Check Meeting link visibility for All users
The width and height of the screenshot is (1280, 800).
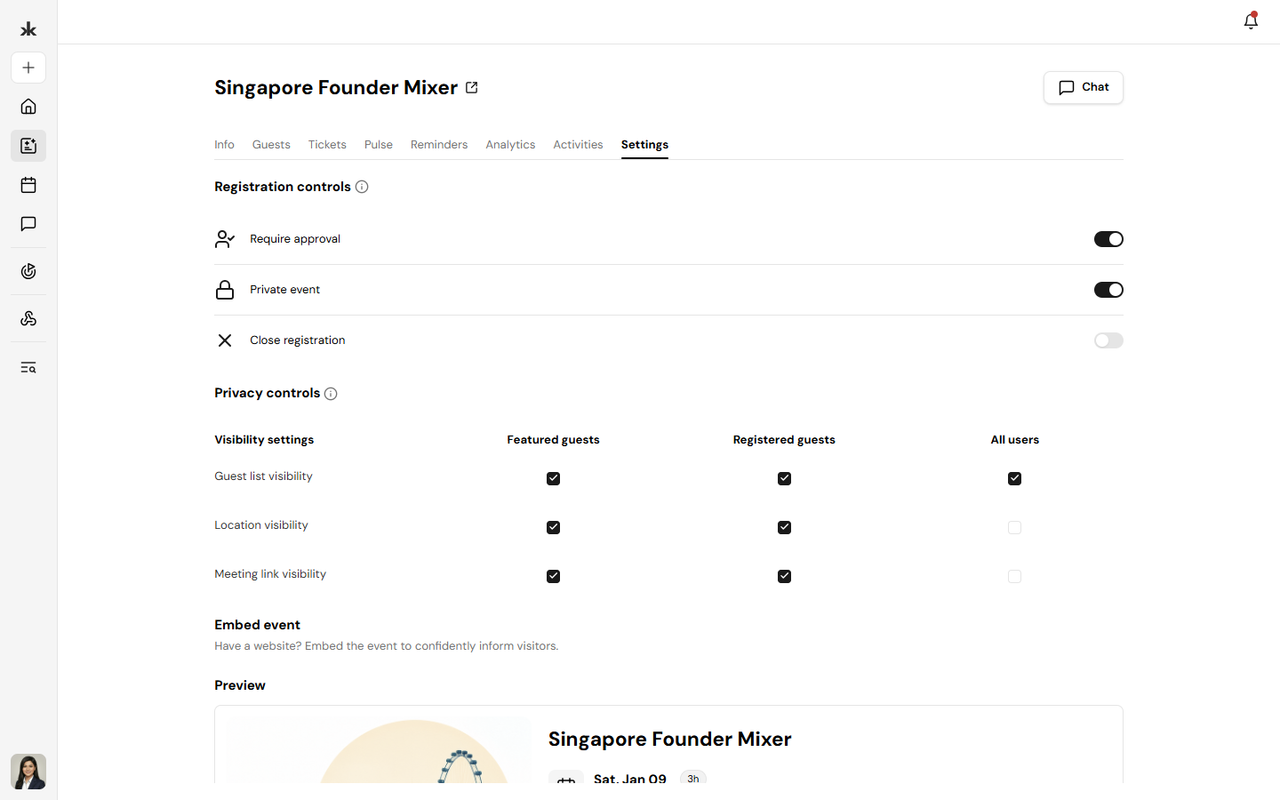(1015, 577)
